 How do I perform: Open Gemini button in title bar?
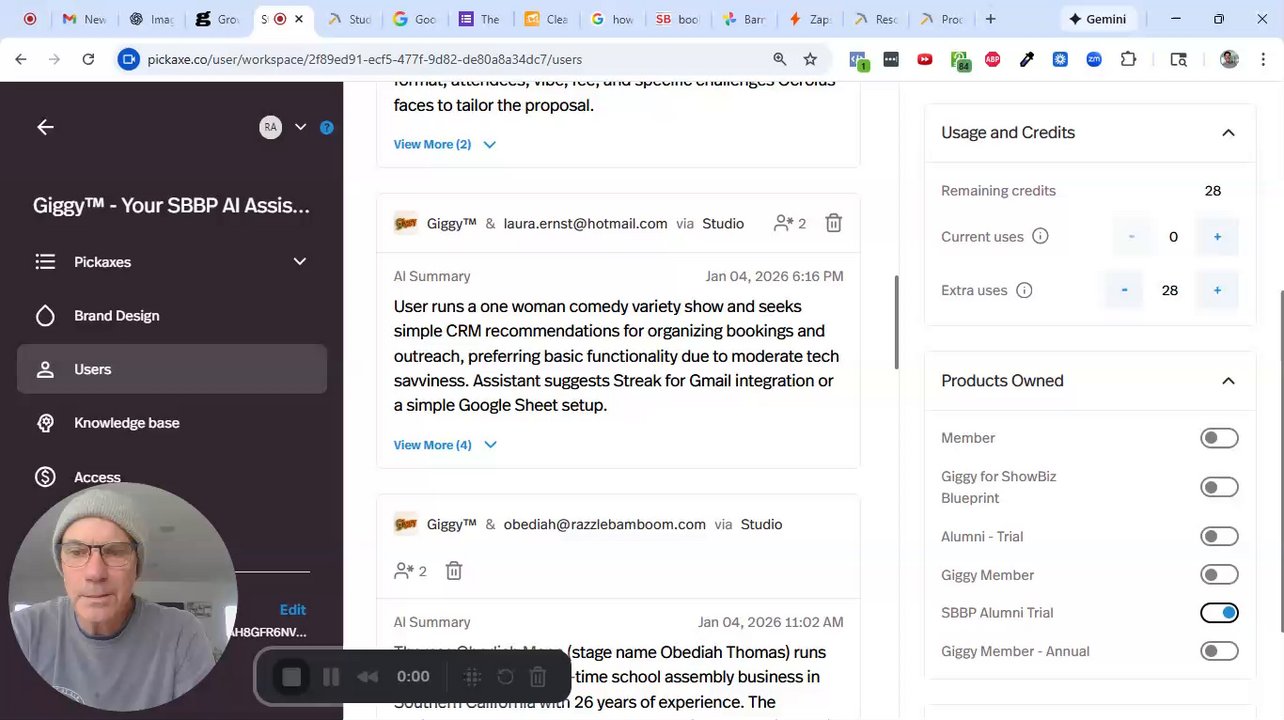point(1097,19)
